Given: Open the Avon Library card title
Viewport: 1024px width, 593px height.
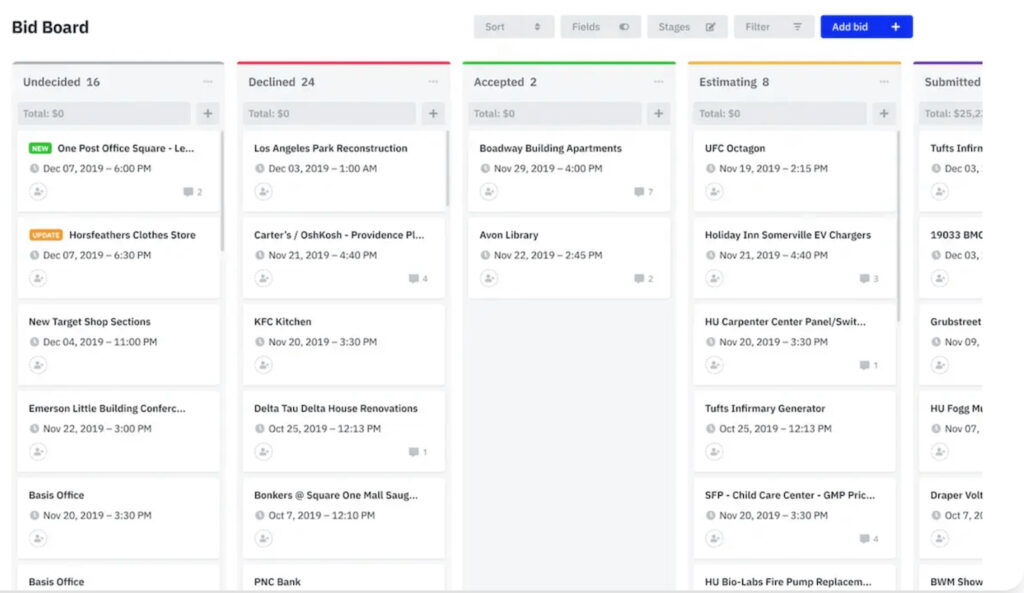Looking at the screenshot, I should tap(509, 235).
